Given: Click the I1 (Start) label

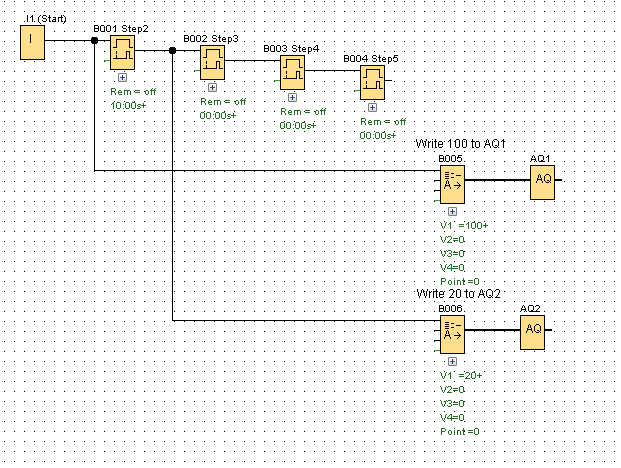Looking at the screenshot, I should [45, 19].
